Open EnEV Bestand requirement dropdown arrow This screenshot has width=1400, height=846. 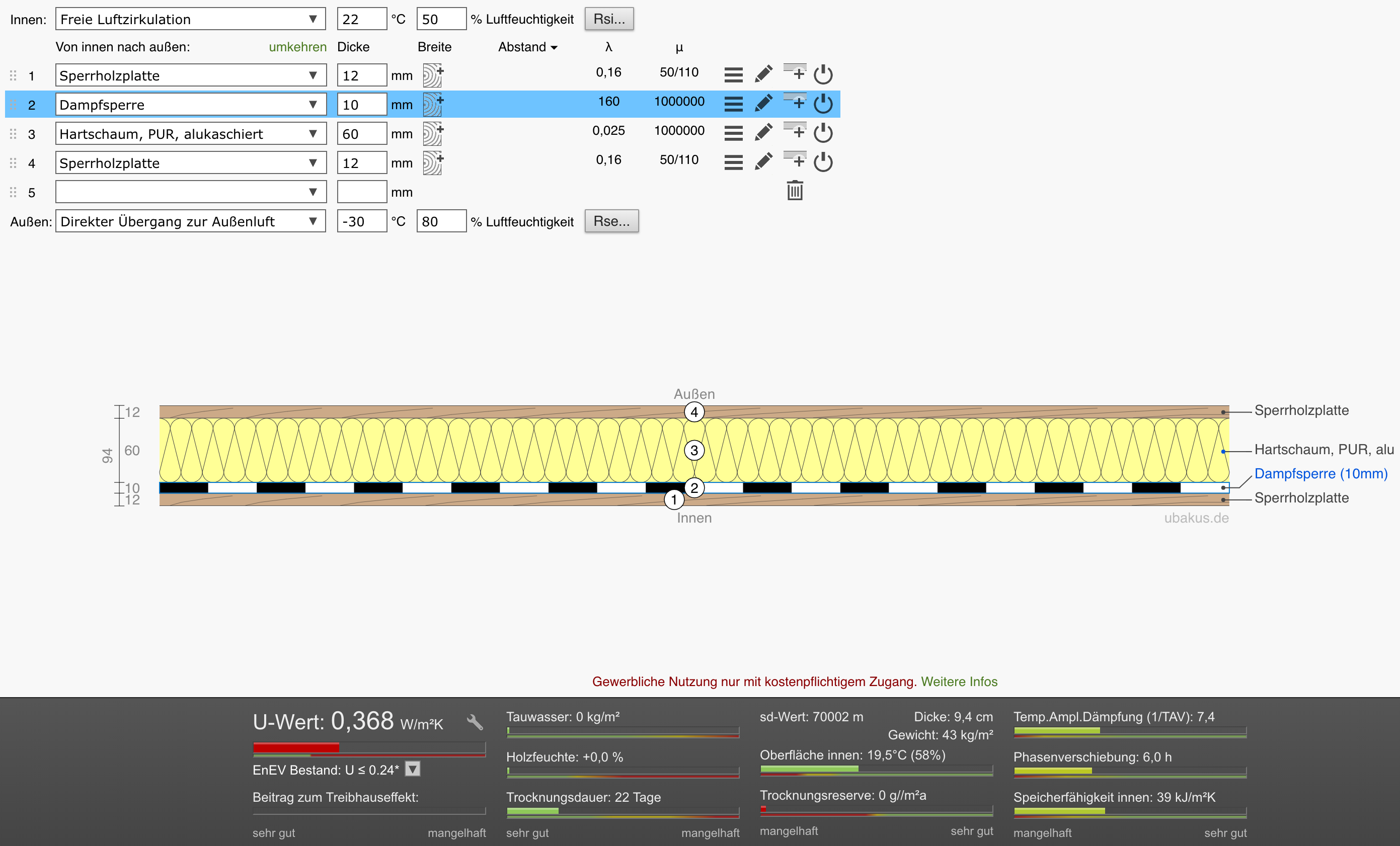click(413, 769)
